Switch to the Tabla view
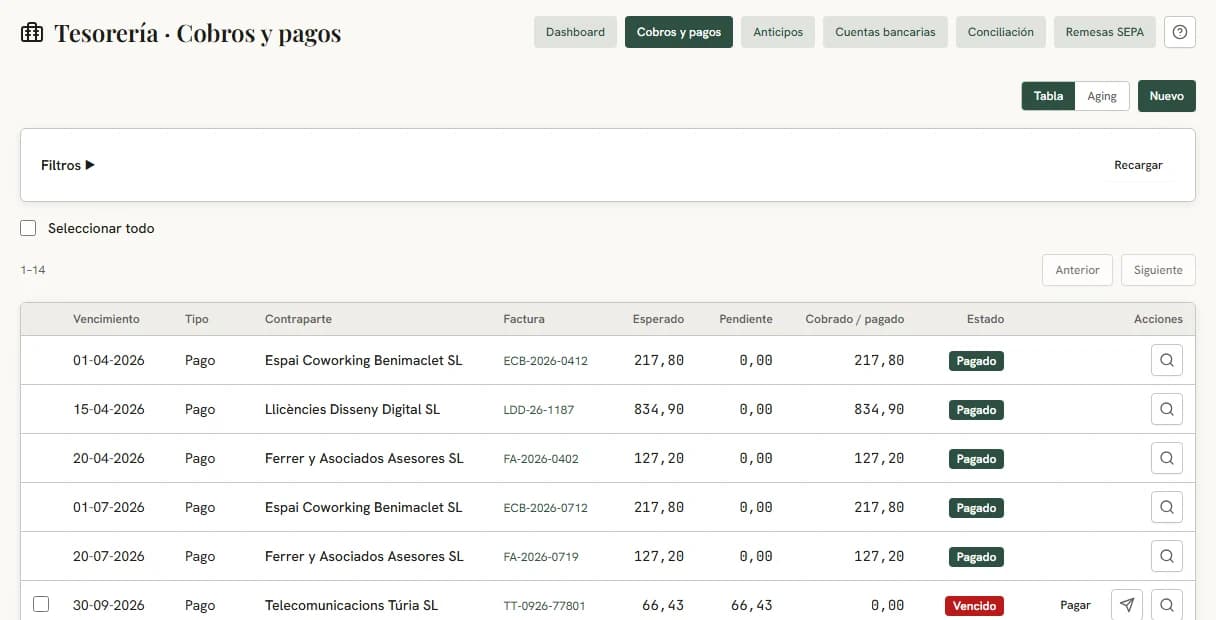Screen dimensions: 1216x620 (1048, 96)
